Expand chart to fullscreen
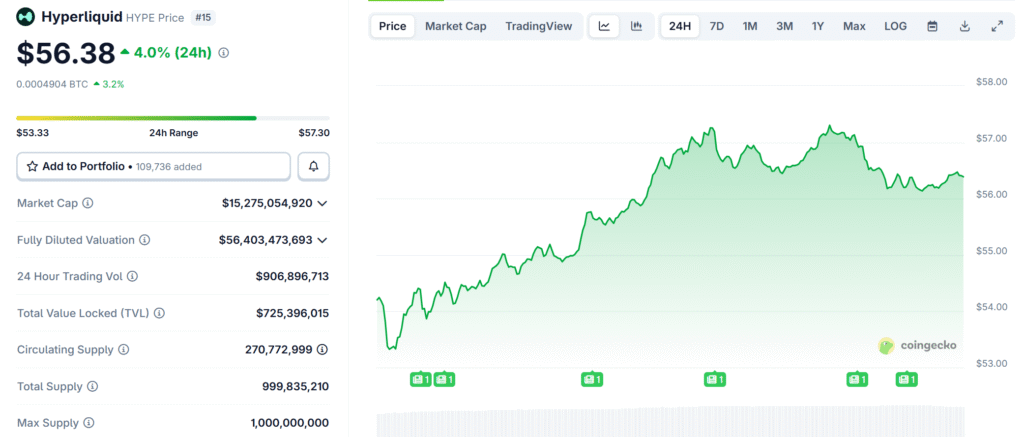The width and height of the screenshot is (1024, 437). click(997, 26)
